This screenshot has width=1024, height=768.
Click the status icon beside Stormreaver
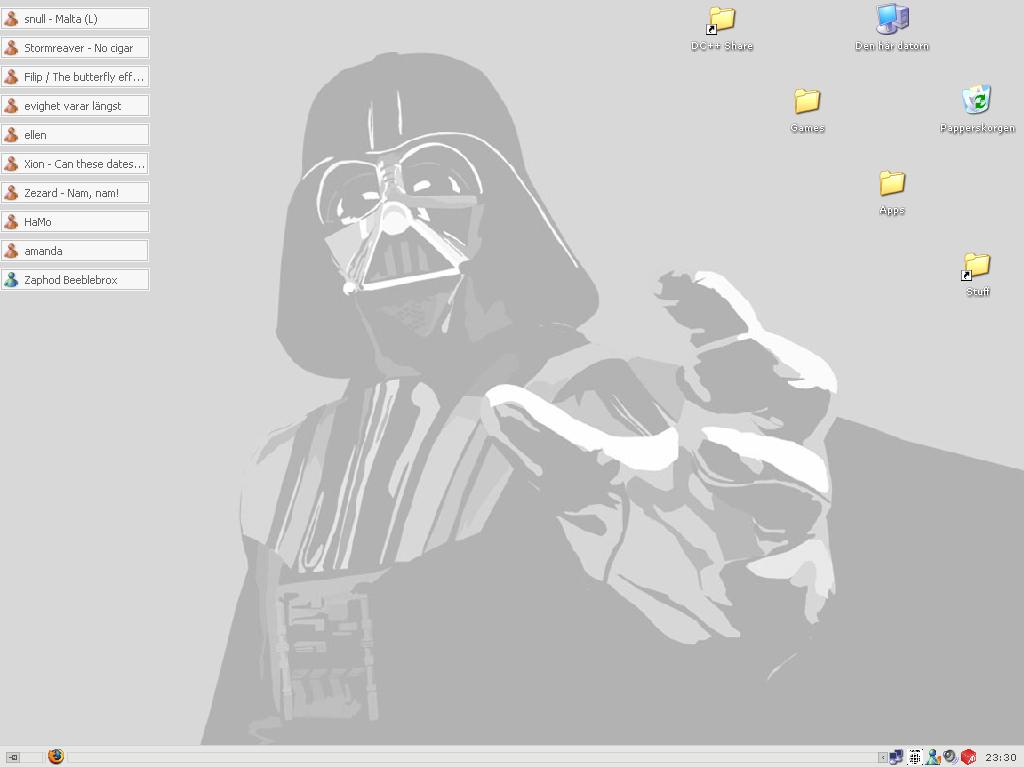[x=11, y=48]
